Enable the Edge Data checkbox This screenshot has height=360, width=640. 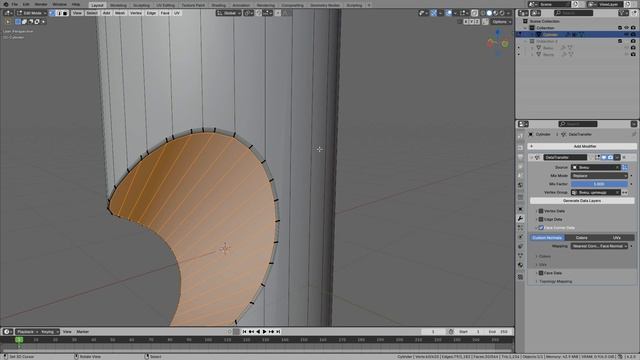(541, 219)
